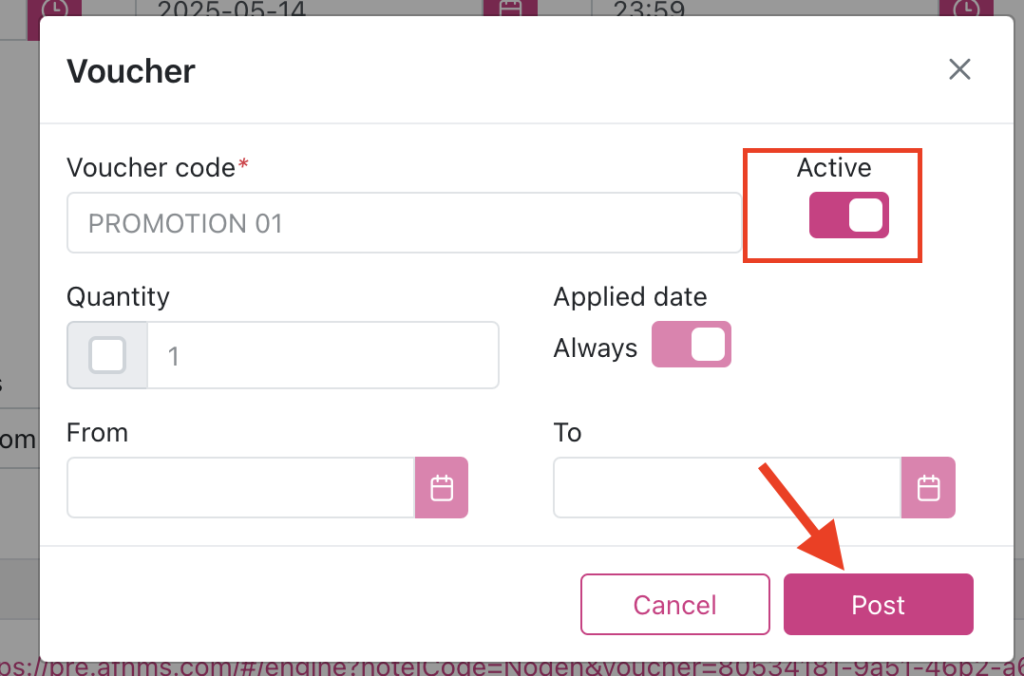This screenshot has height=676, width=1024.
Task: Select the From date input box
Action: tap(241, 488)
